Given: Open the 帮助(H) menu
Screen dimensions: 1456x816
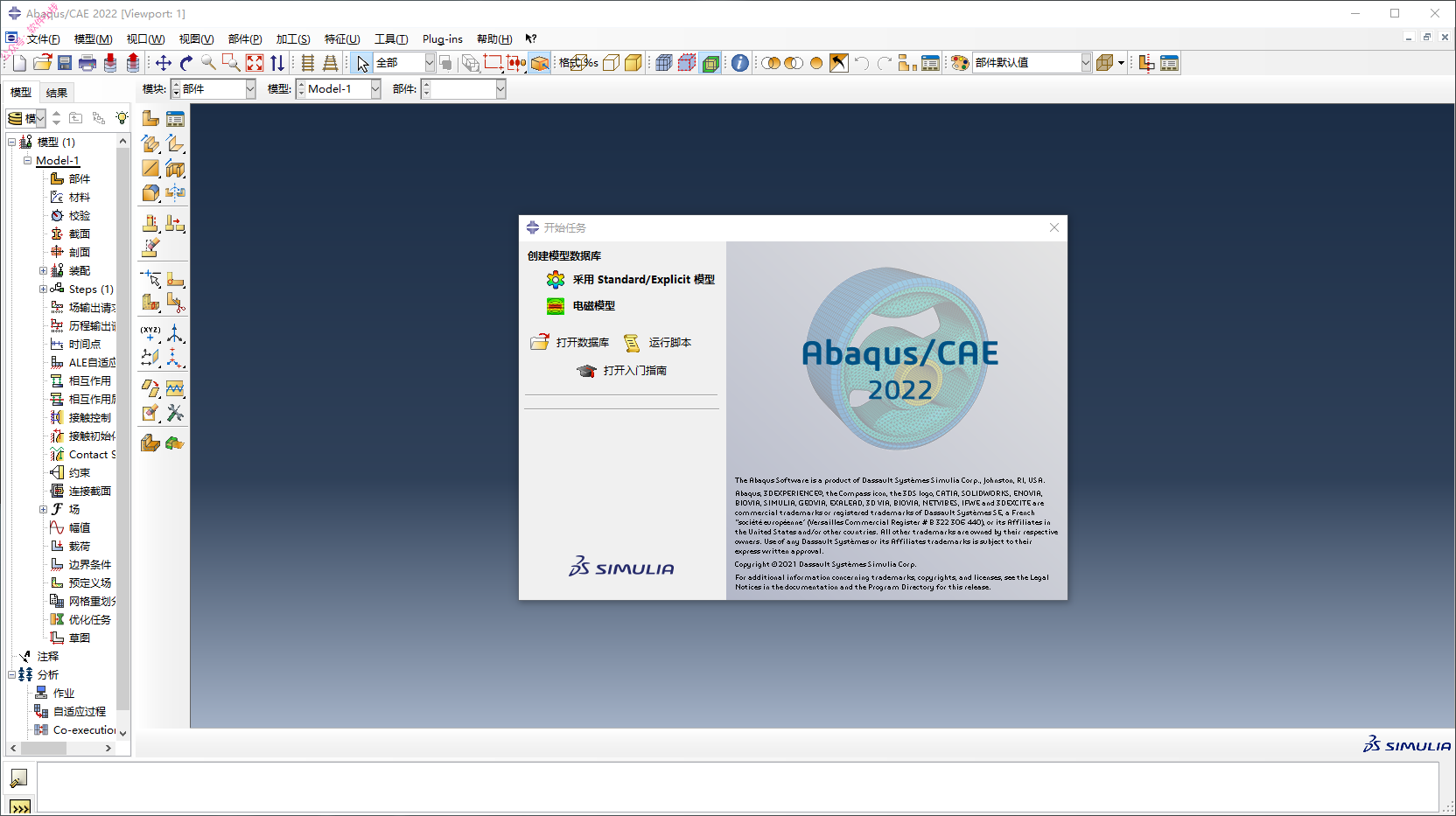Looking at the screenshot, I should coord(494,39).
